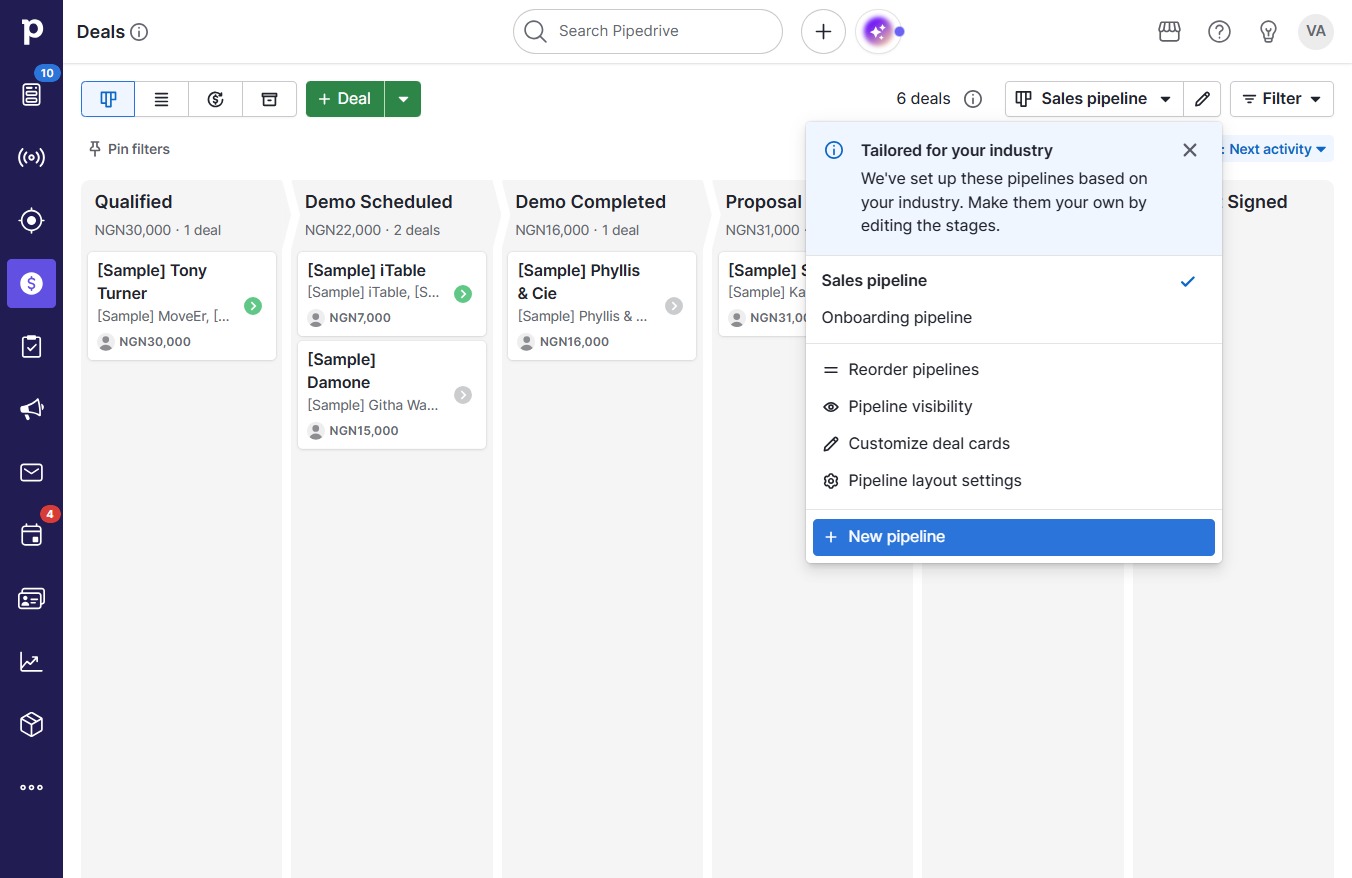Click the Search Pipedrive field
The image size is (1352, 878).
648,32
